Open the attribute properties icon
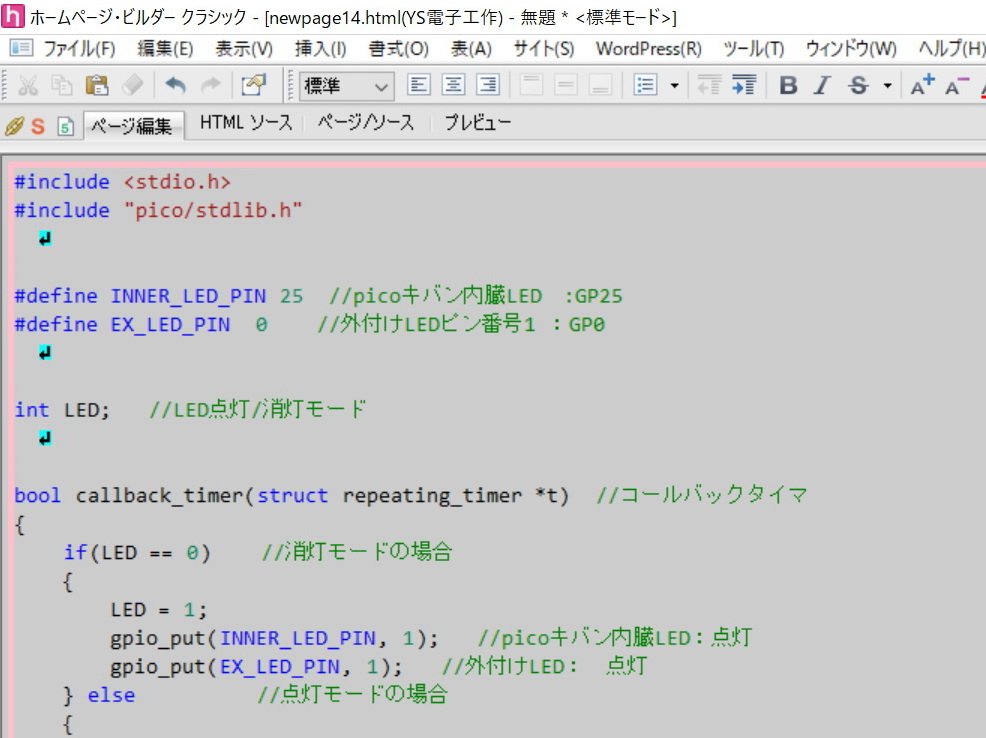Viewport: 986px width, 738px height. tap(254, 86)
